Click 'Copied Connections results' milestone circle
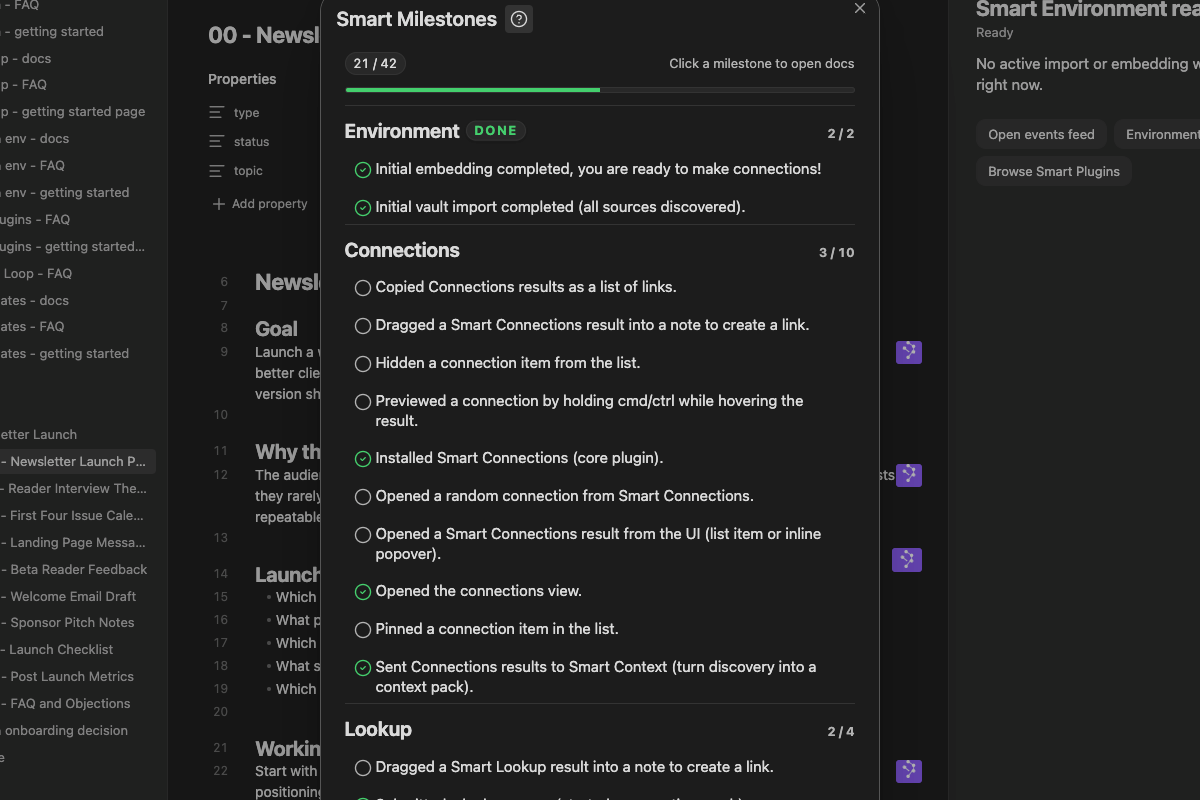 pos(363,288)
